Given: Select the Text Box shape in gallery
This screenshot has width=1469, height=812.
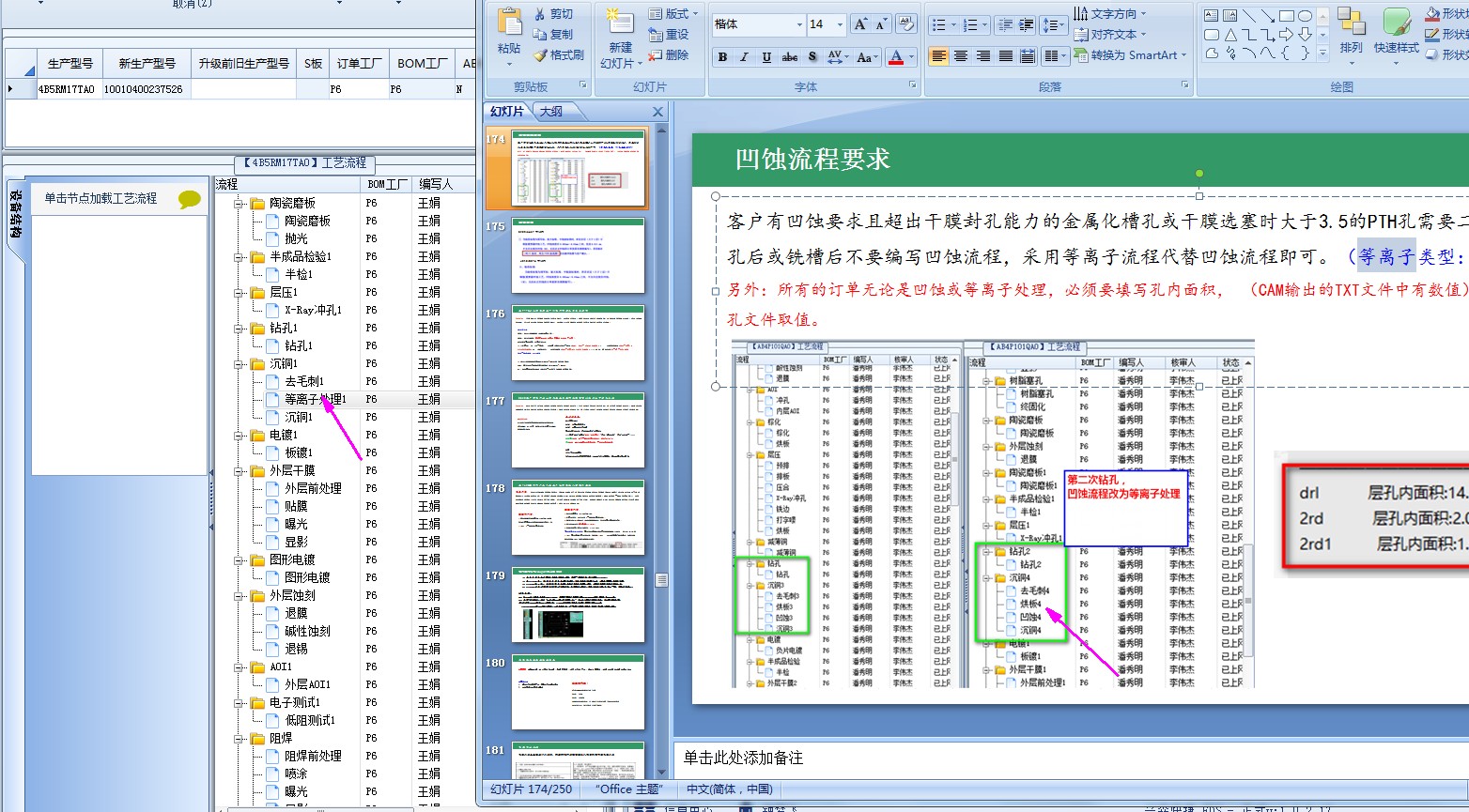Looking at the screenshot, I should click(x=1212, y=15).
